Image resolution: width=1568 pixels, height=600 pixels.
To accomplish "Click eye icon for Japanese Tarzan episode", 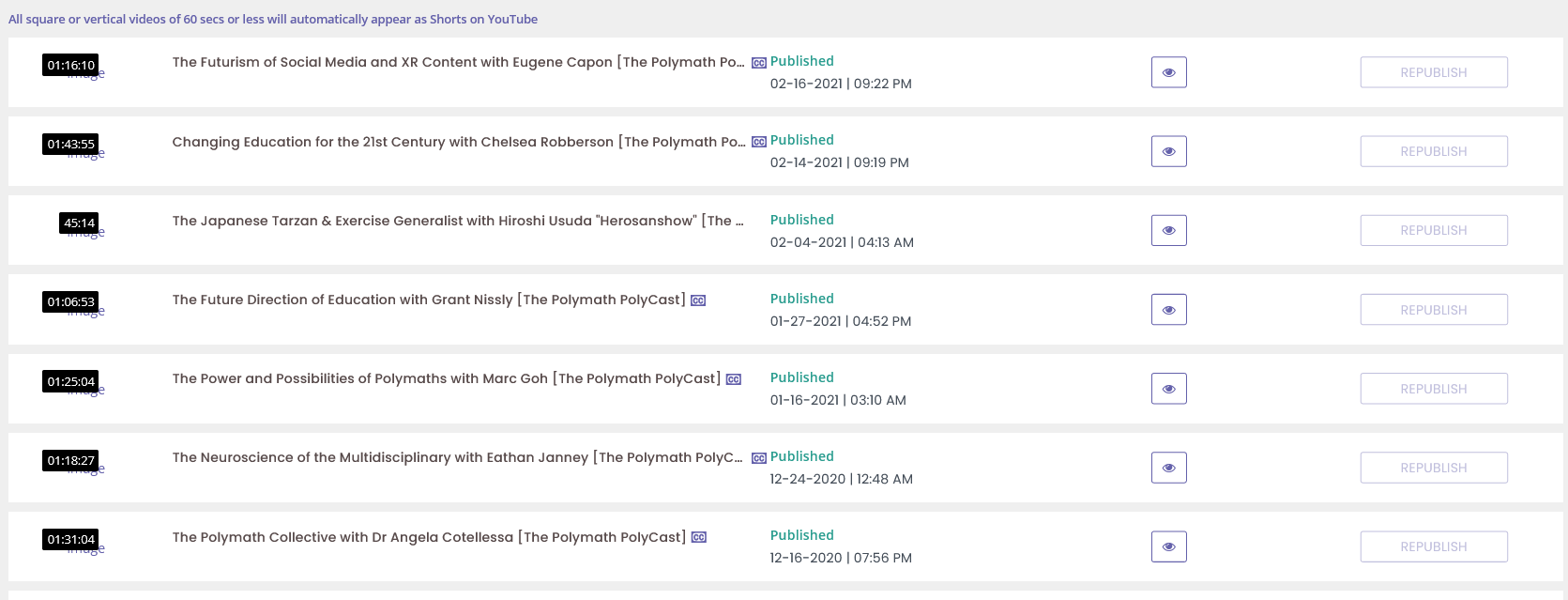I will 1168,230.
